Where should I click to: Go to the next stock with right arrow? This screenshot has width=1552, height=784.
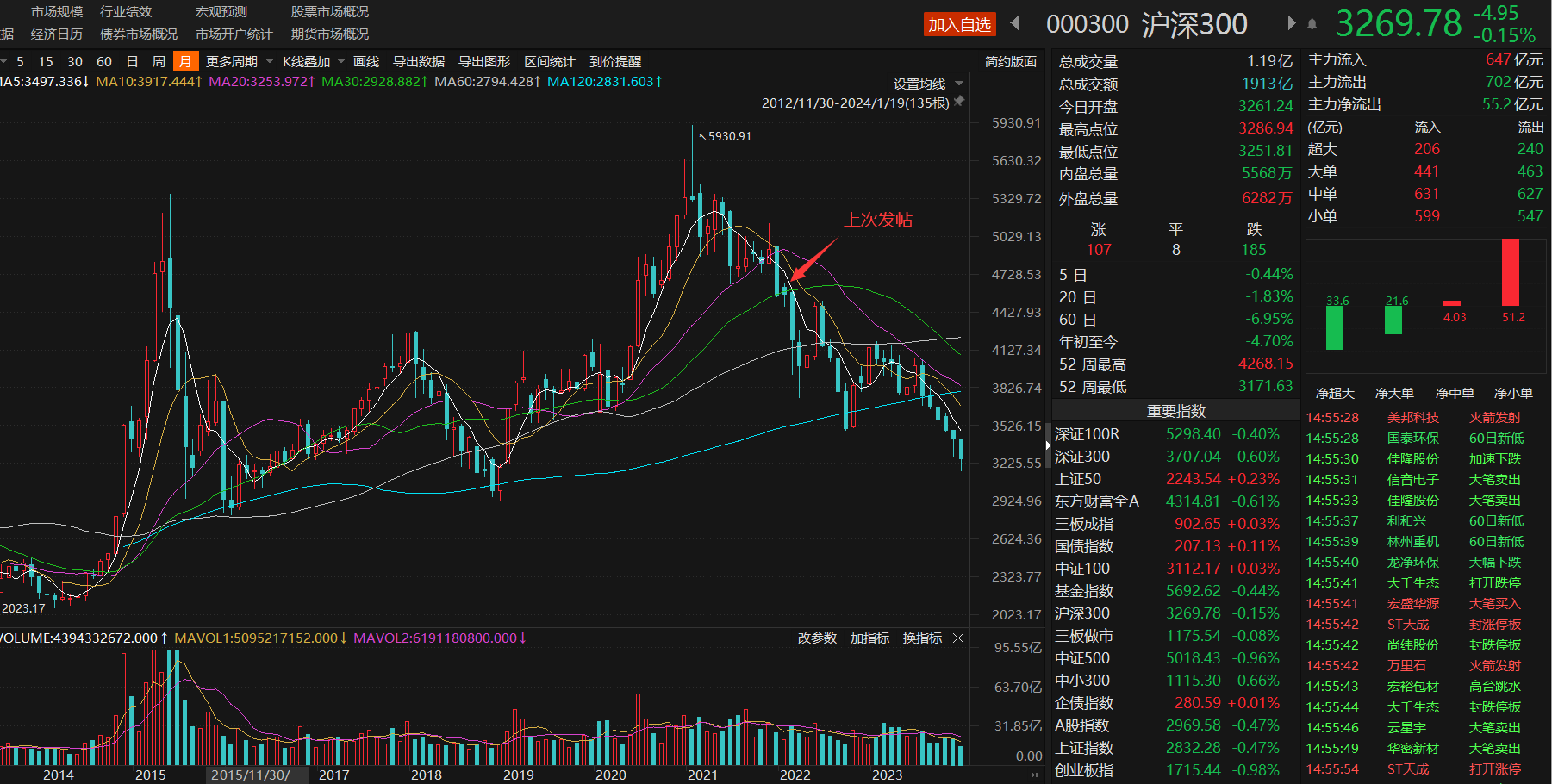(x=1291, y=23)
